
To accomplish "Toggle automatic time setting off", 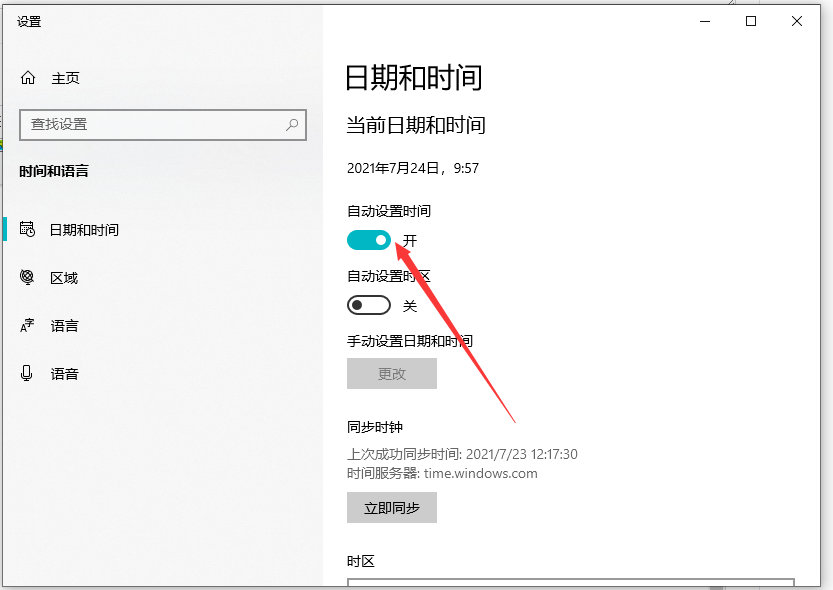I will (369, 240).
